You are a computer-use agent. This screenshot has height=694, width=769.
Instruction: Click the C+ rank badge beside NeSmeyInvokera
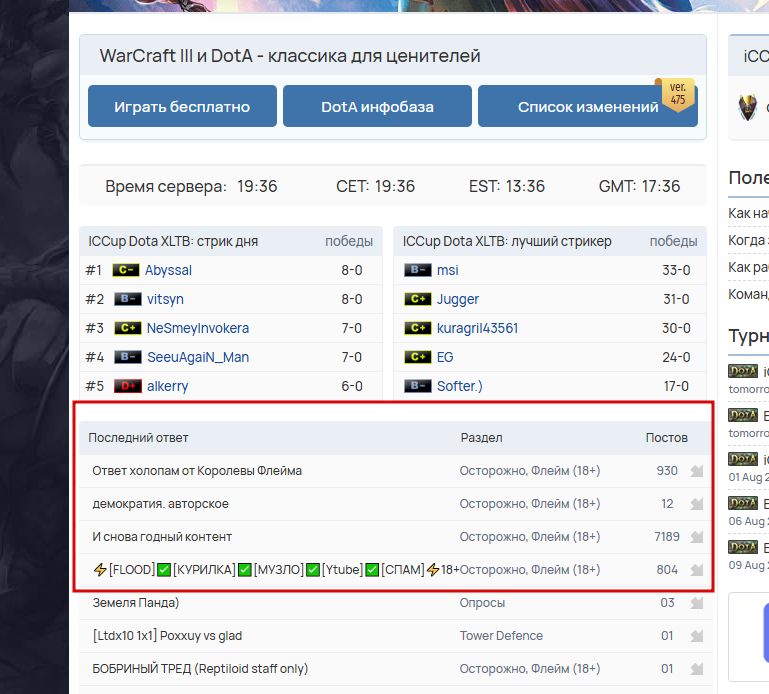(128, 328)
